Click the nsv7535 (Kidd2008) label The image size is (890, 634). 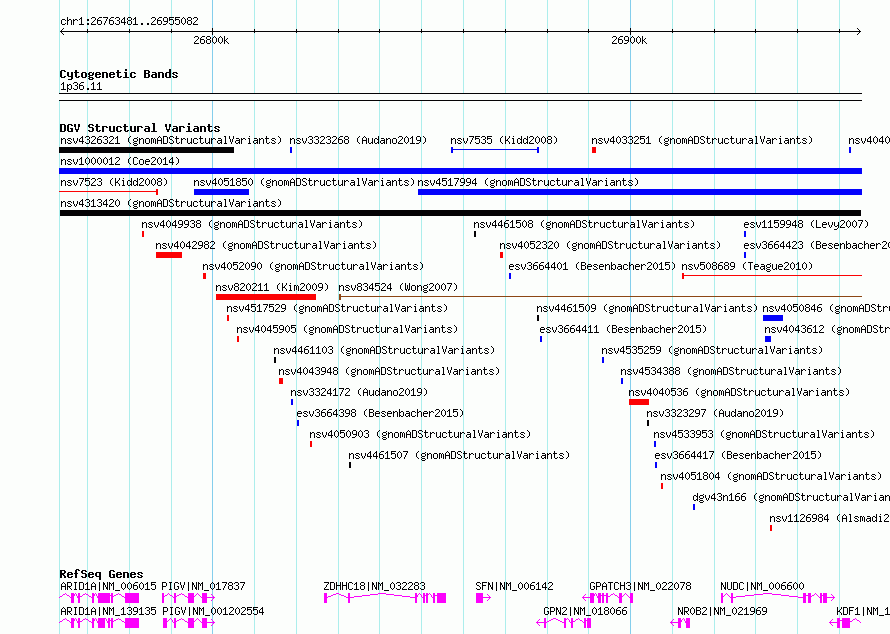pyautogui.click(x=504, y=140)
